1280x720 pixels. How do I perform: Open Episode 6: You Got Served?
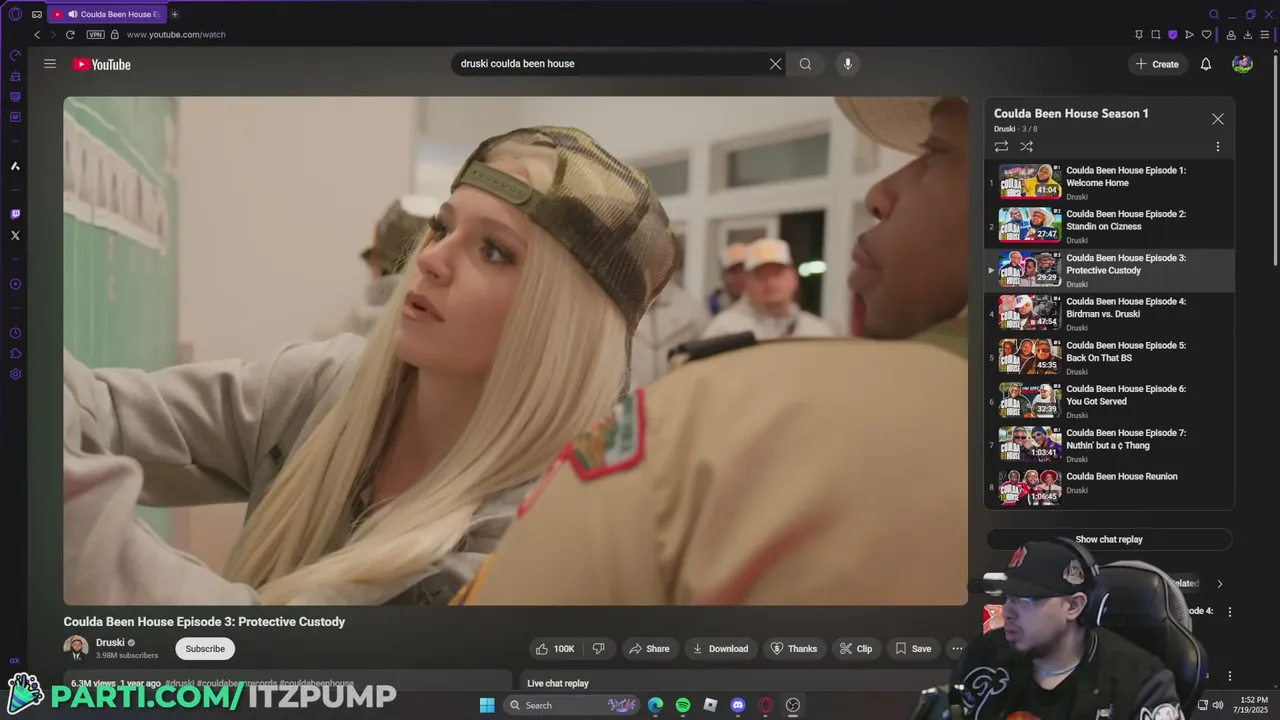tap(1109, 401)
